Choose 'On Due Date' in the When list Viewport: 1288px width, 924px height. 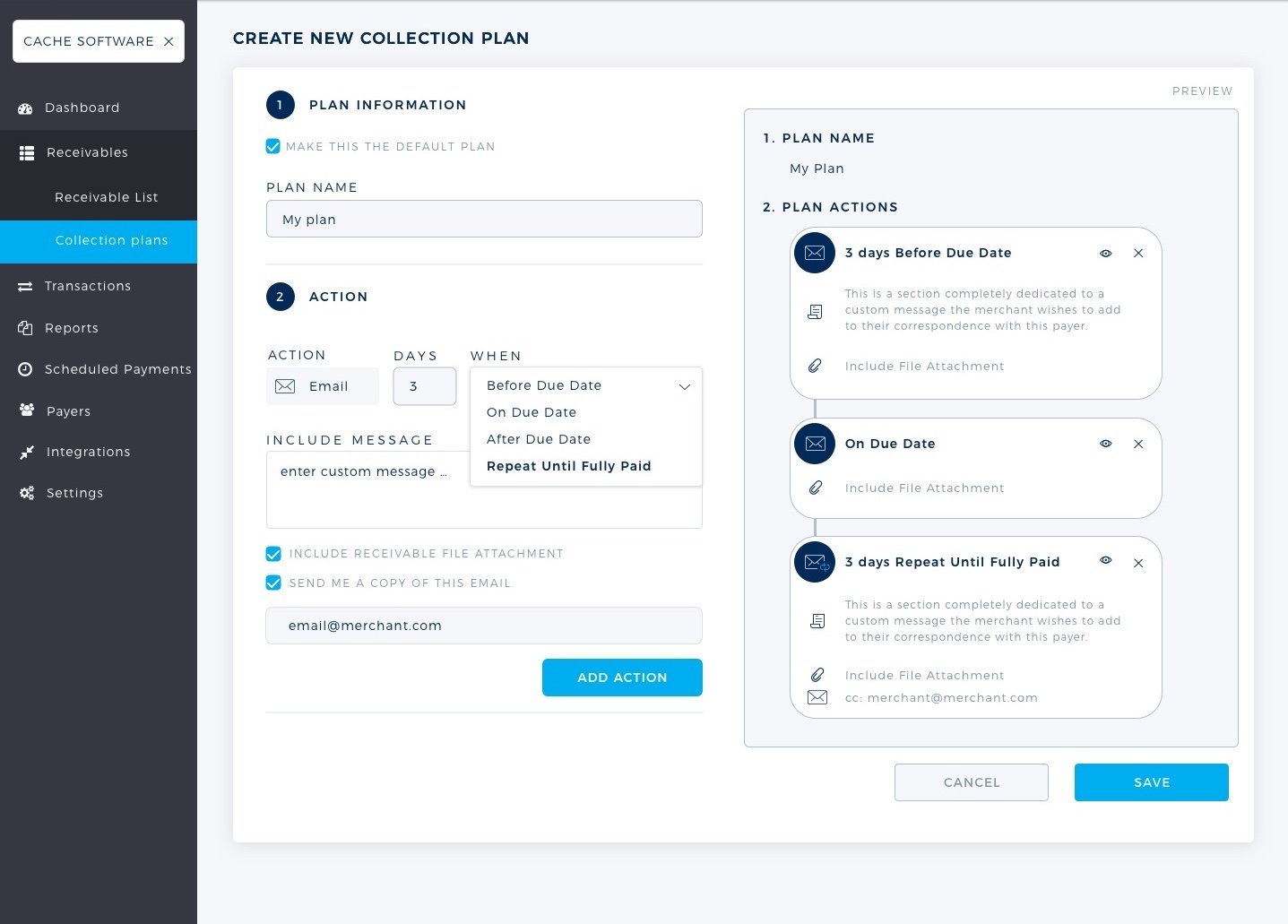(532, 412)
